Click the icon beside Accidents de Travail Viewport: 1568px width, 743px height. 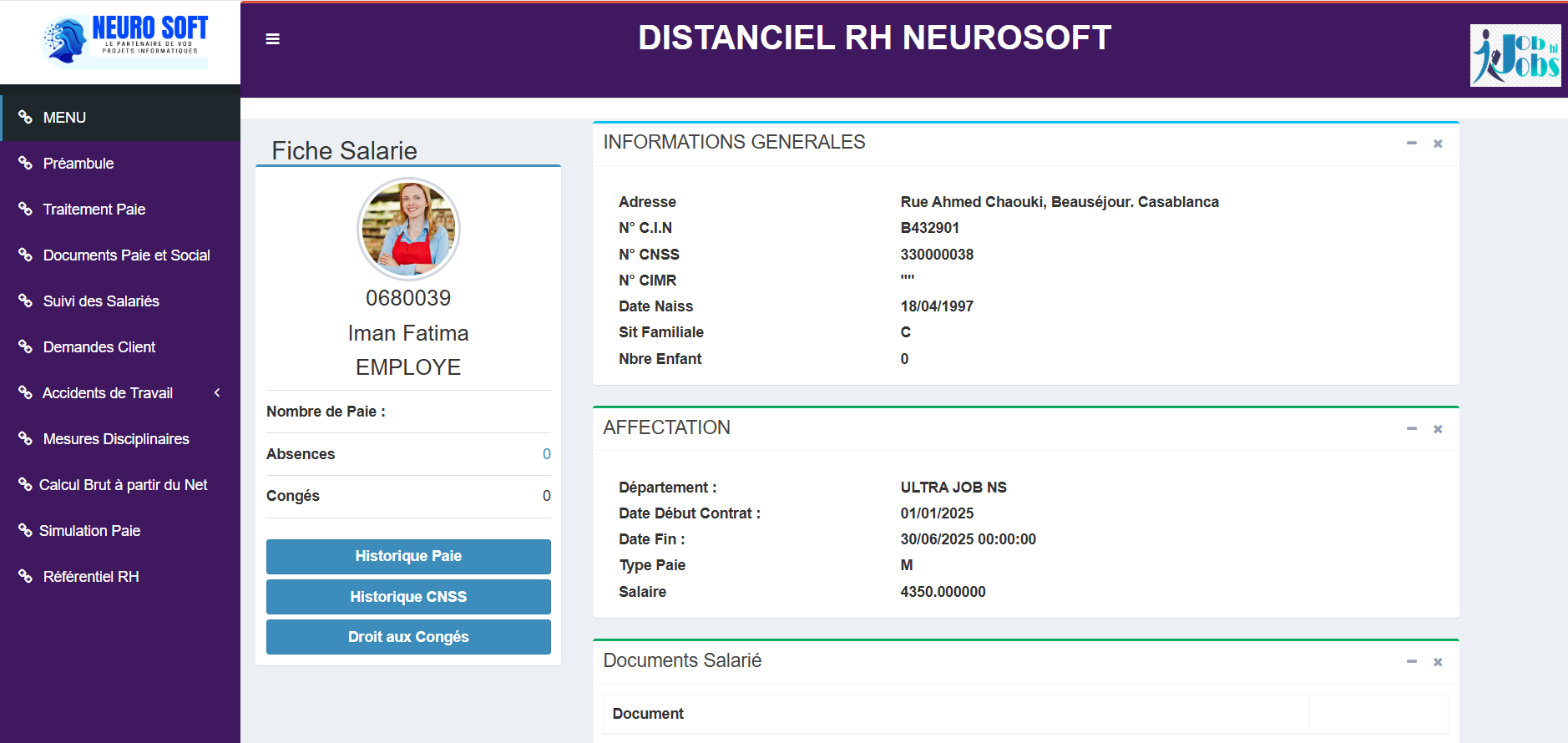25,393
